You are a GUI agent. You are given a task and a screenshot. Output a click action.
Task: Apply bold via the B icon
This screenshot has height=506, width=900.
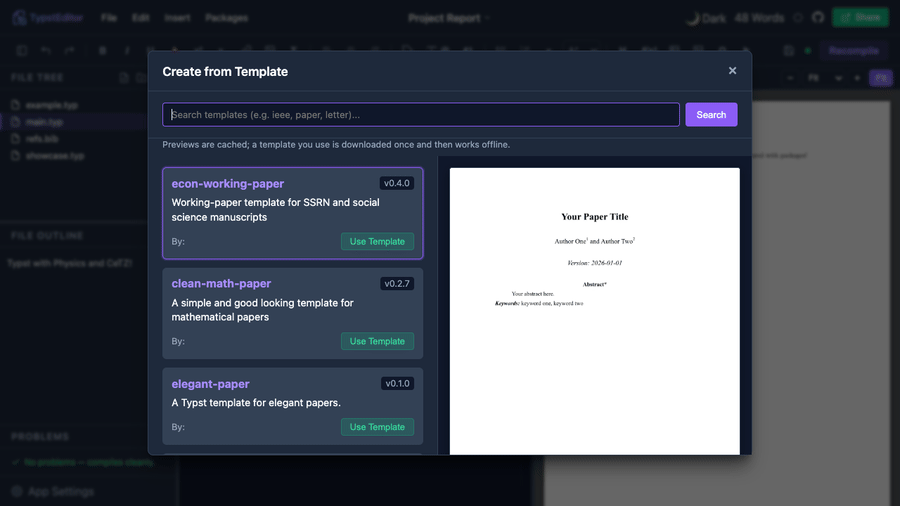[102, 50]
